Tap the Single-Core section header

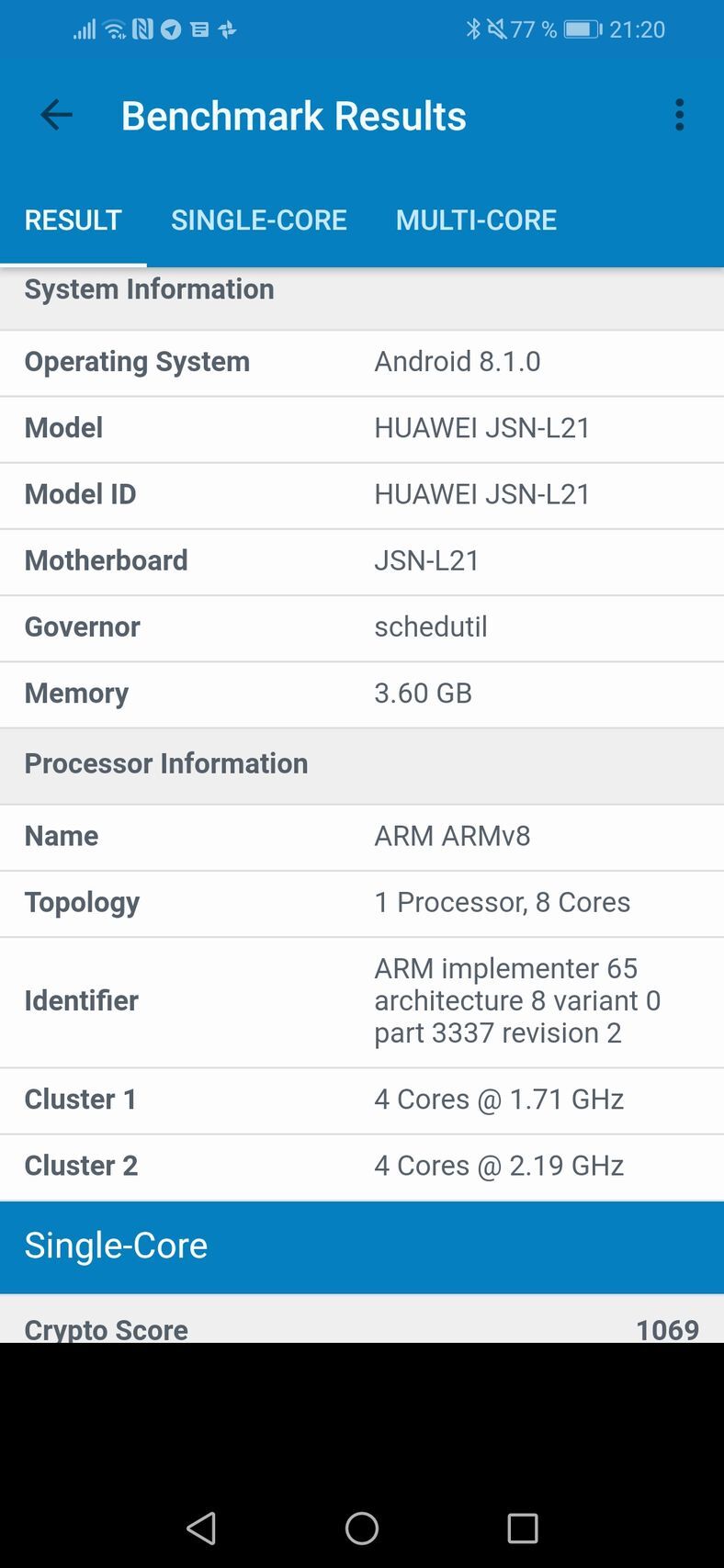pyautogui.click(x=362, y=1247)
